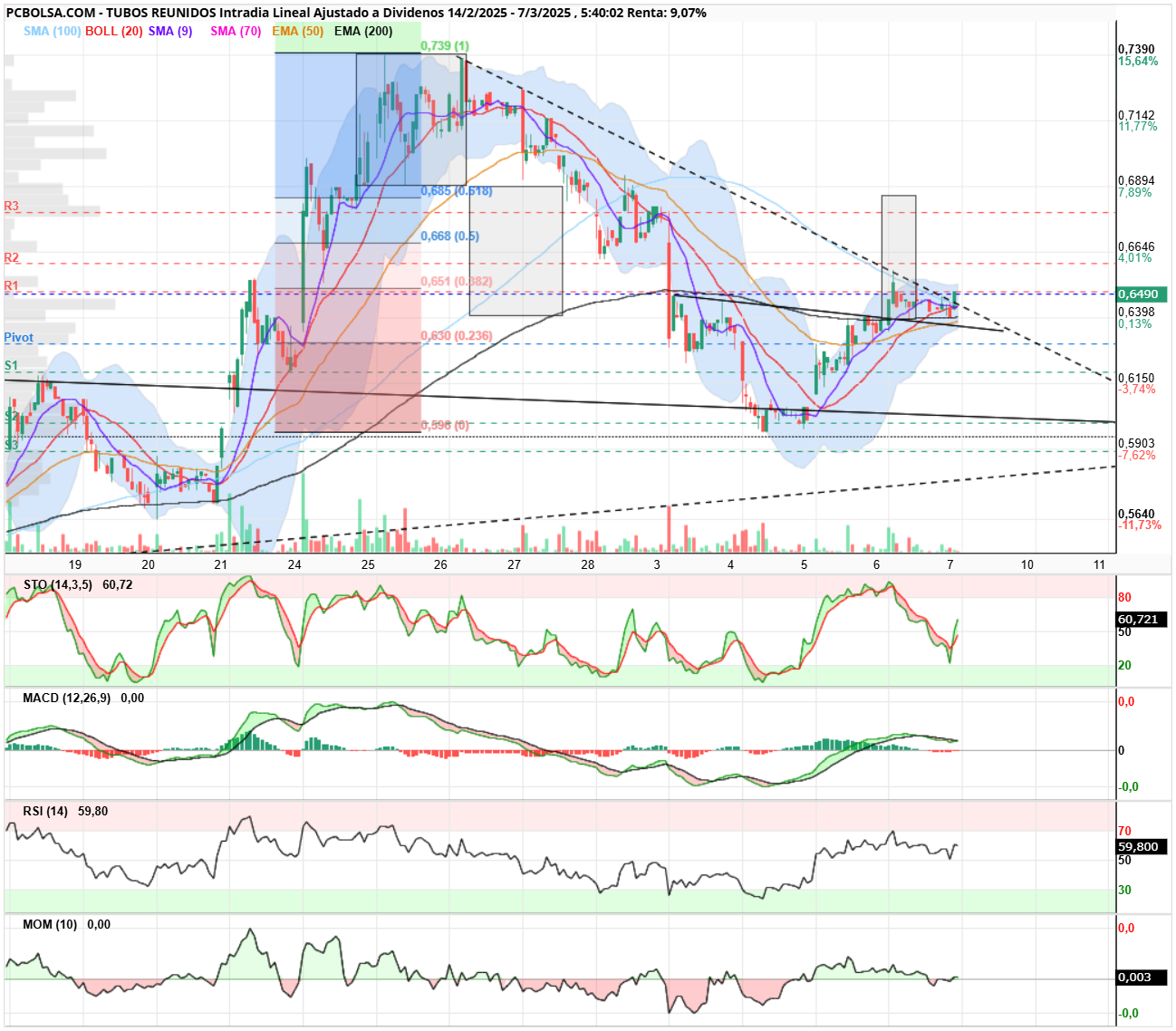This screenshot has height=1031, width=1176.
Task: Click the 0,6398 price axis value
Action: pyautogui.click(x=1136, y=312)
